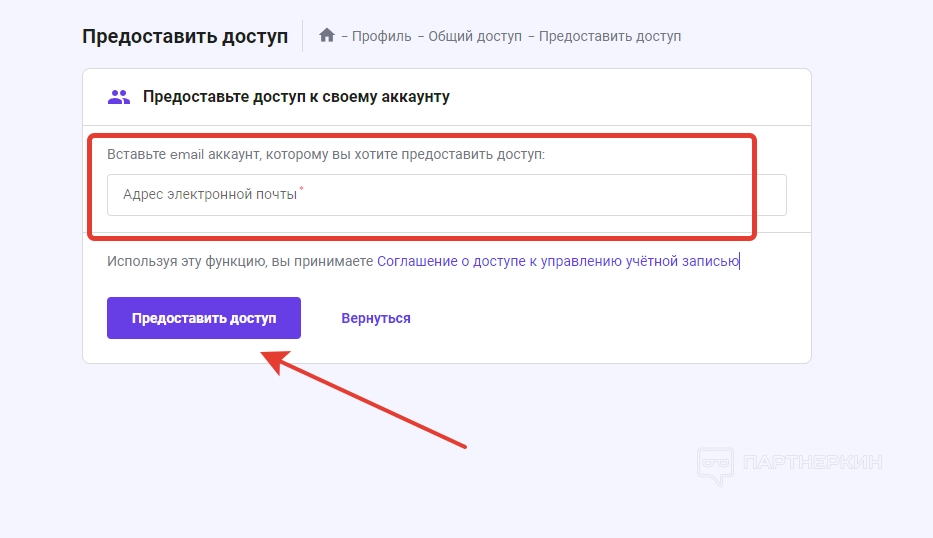933x538 pixels.
Task: Open the Профиль breadcrumb link
Action: tap(381, 36)
